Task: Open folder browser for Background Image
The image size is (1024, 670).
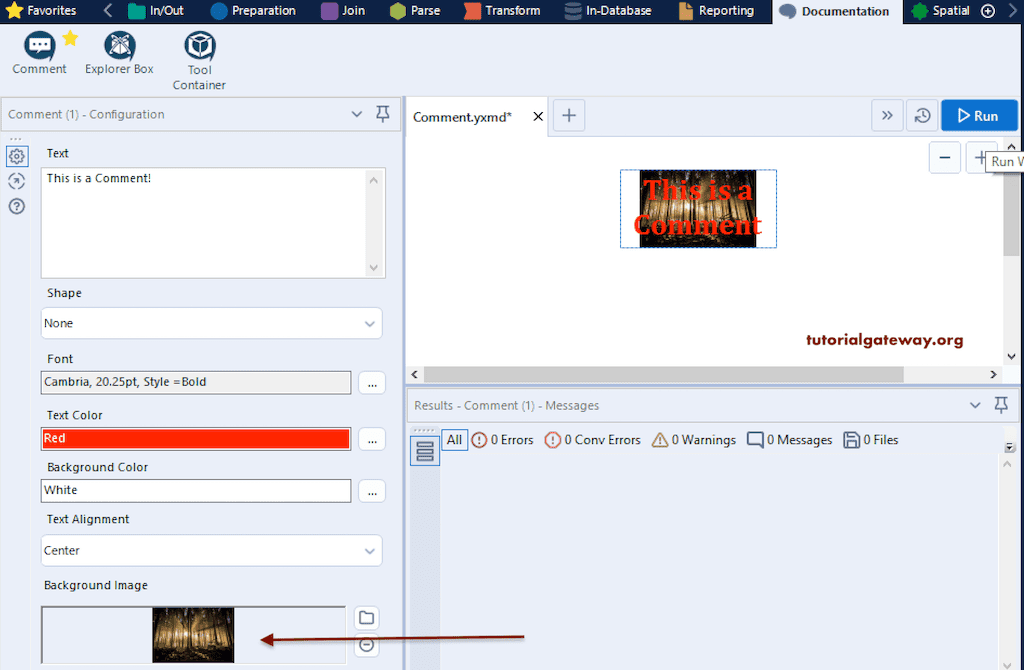Action: (366, 618)
